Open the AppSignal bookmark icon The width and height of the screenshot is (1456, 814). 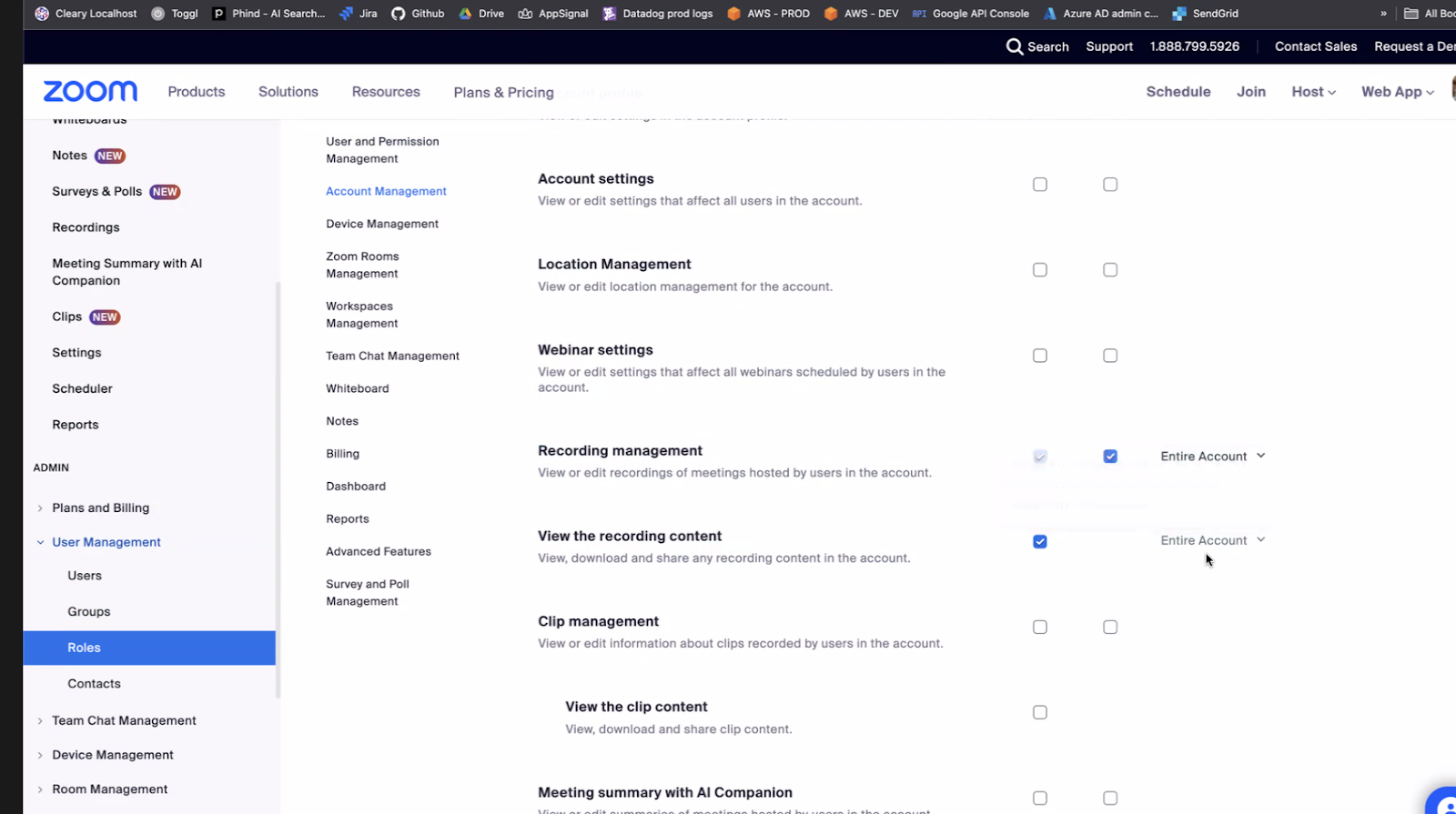[x=525, y=14]
